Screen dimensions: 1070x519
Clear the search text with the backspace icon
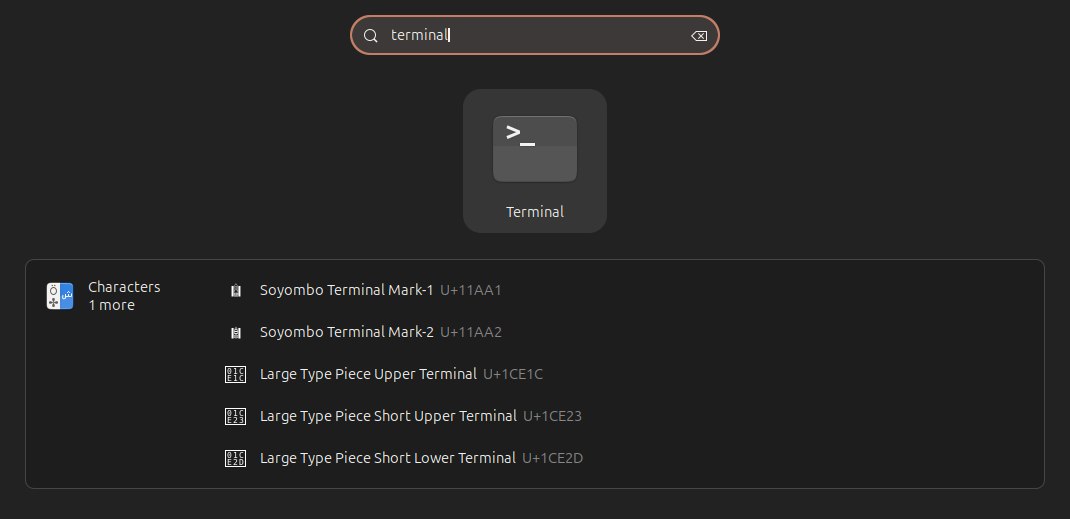click(699, 36)
